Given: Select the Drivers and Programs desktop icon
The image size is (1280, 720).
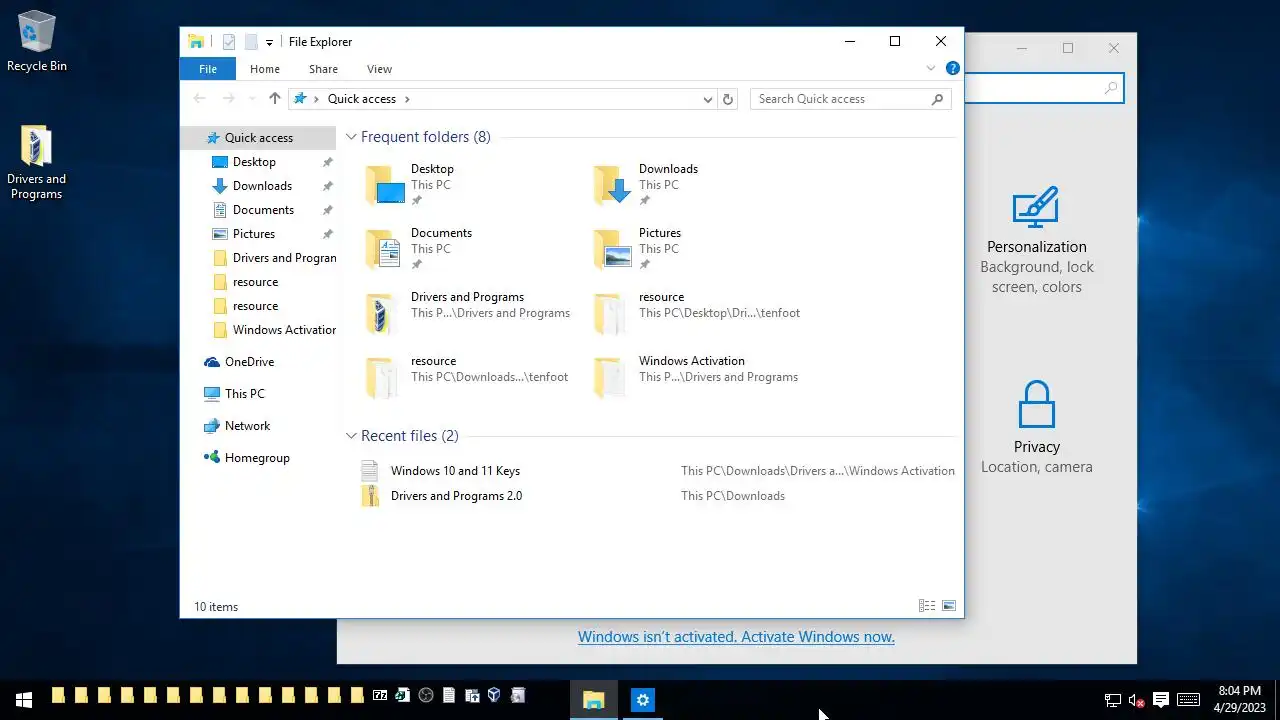Looking at the screenshot, I should tap(37, 162).
